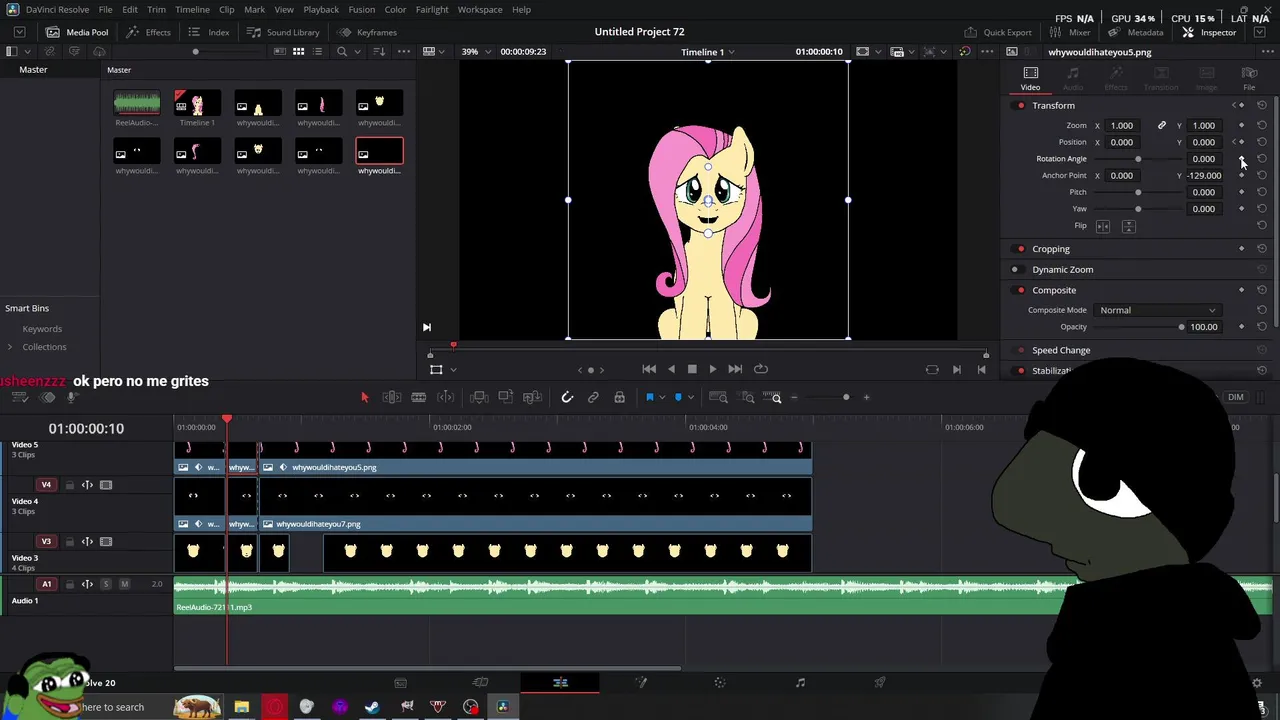
Task: Open the Mixer panel
Action: (x=1070, y=32)
